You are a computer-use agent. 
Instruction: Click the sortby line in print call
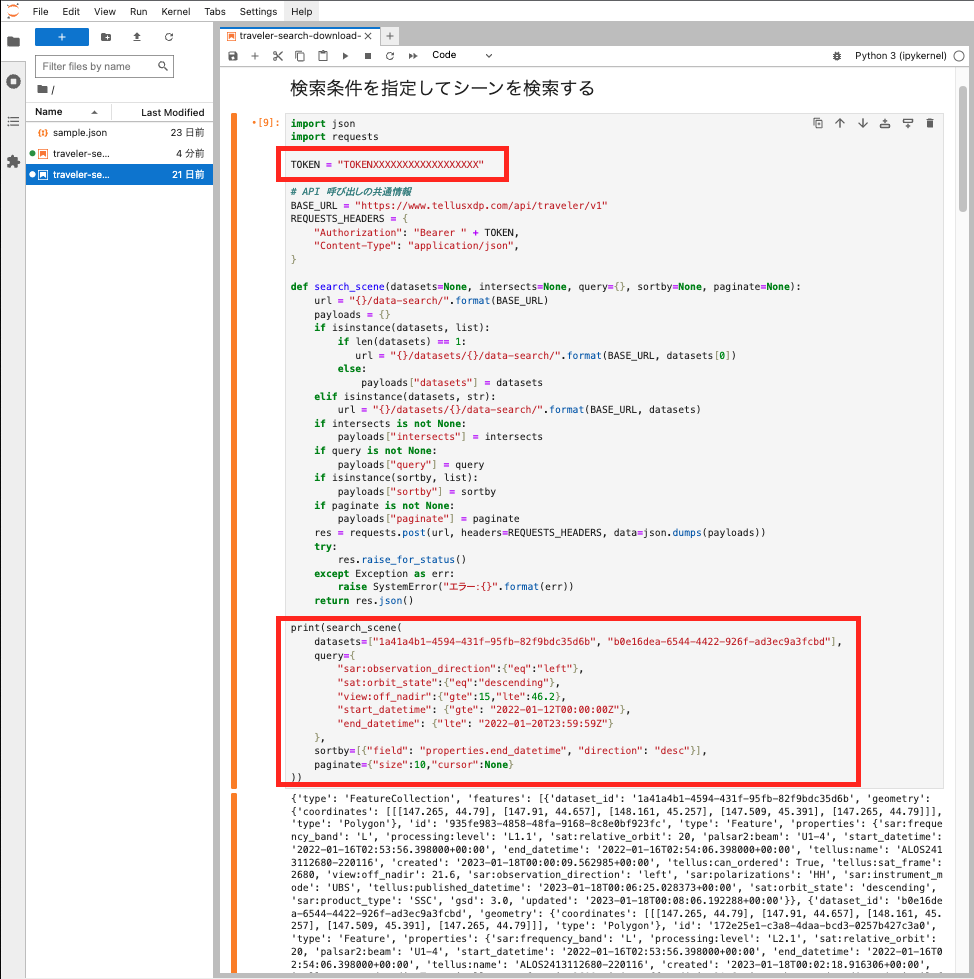[x=510, y=750]
